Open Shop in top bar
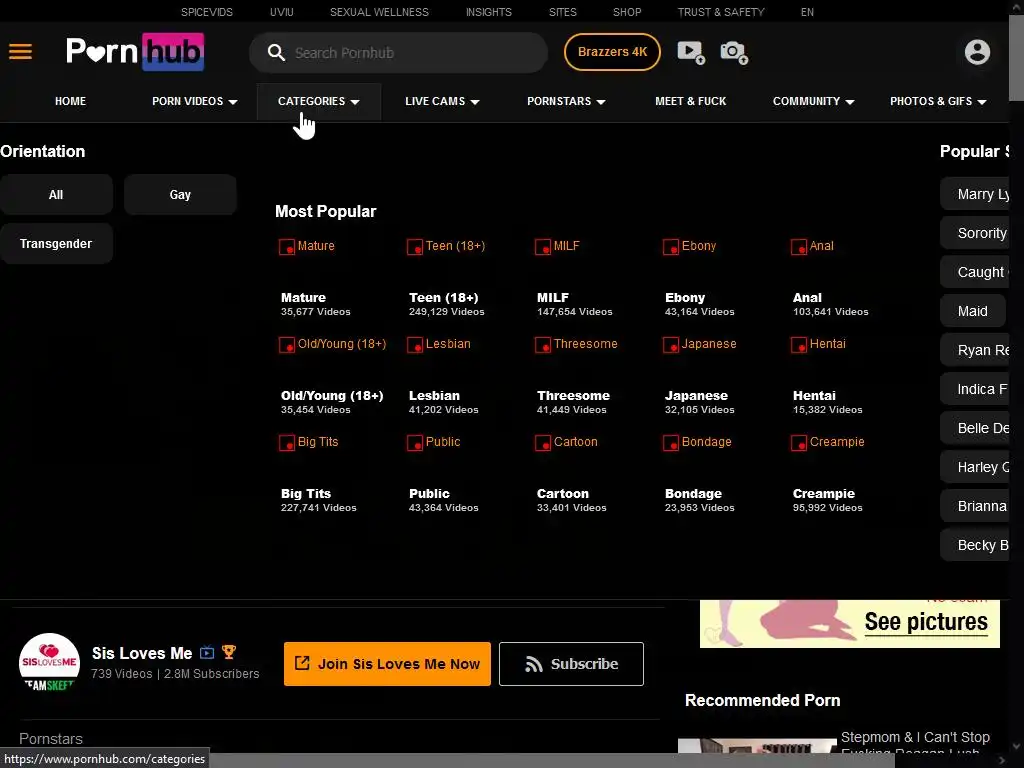 [x=627, y=12]
